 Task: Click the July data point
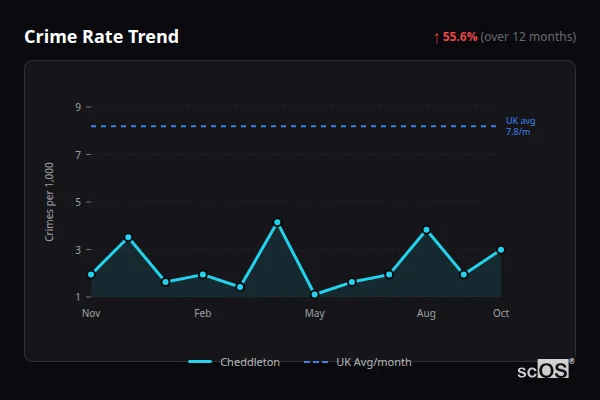389,274
